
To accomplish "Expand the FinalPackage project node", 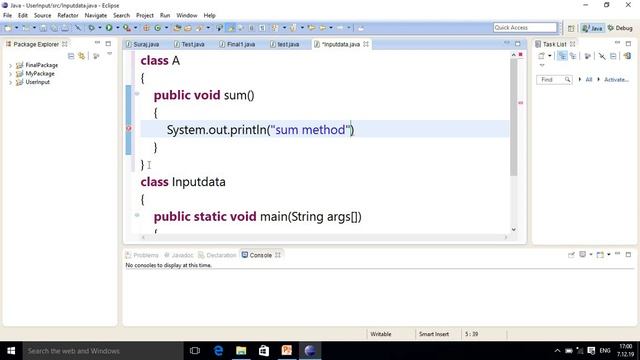I will coord(10,65).
